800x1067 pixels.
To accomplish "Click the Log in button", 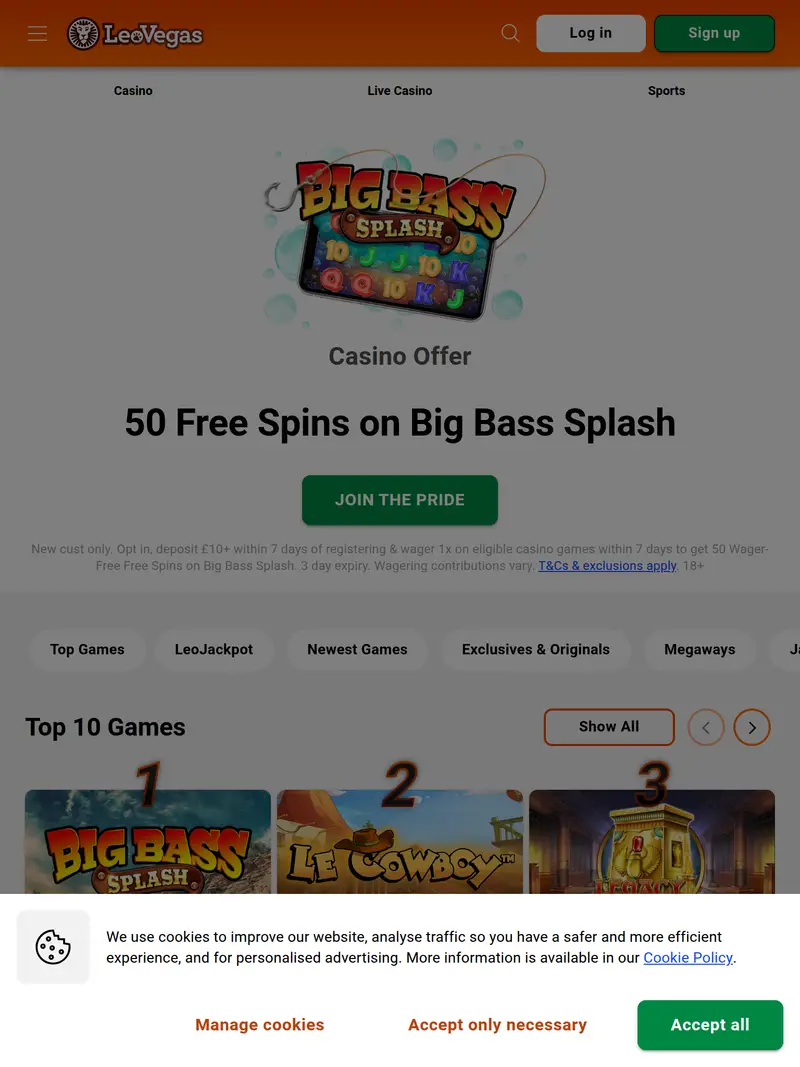I will click(x=590, y=33).
